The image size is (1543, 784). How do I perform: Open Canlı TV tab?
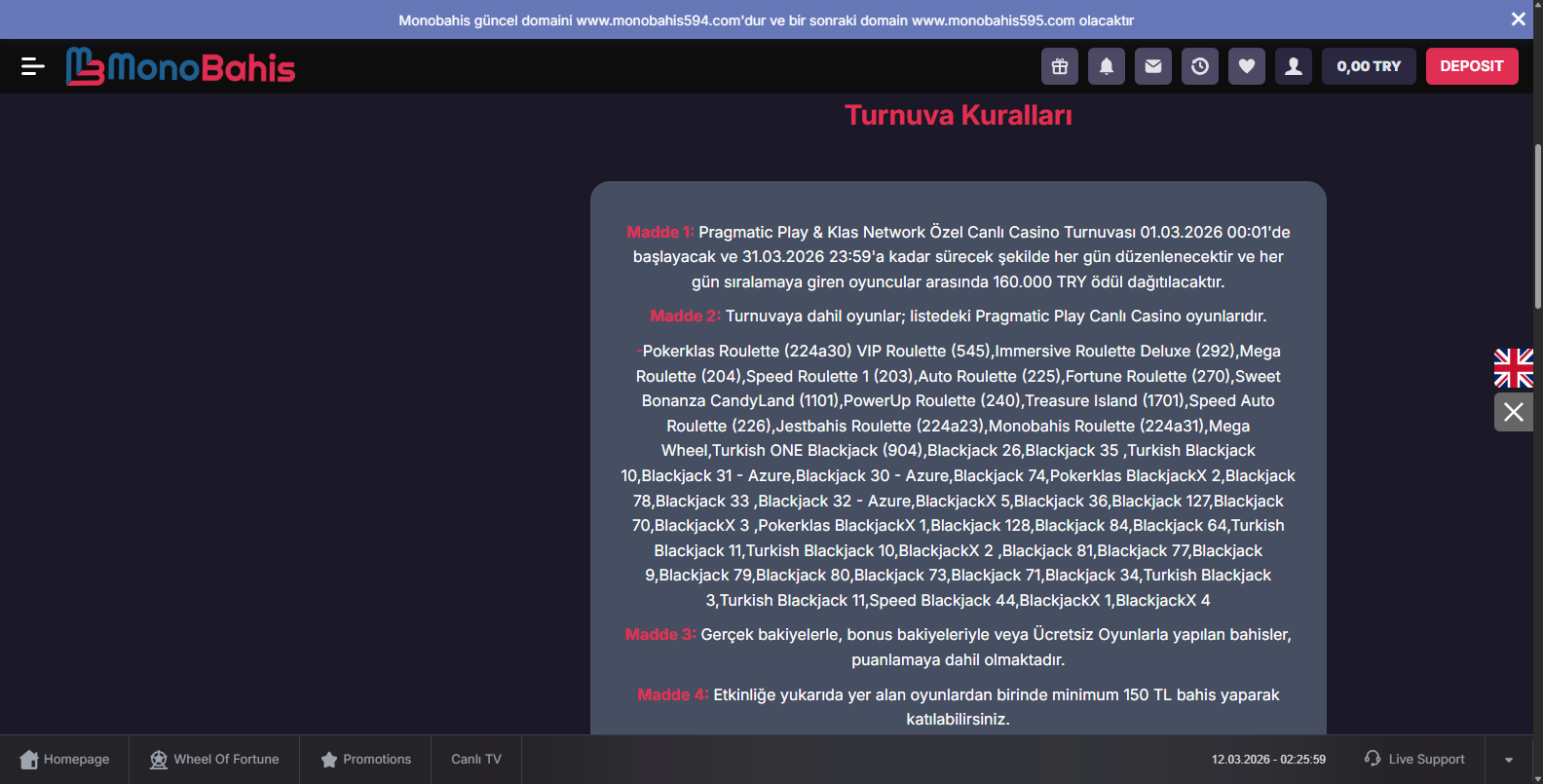click(x=476, y=760)
